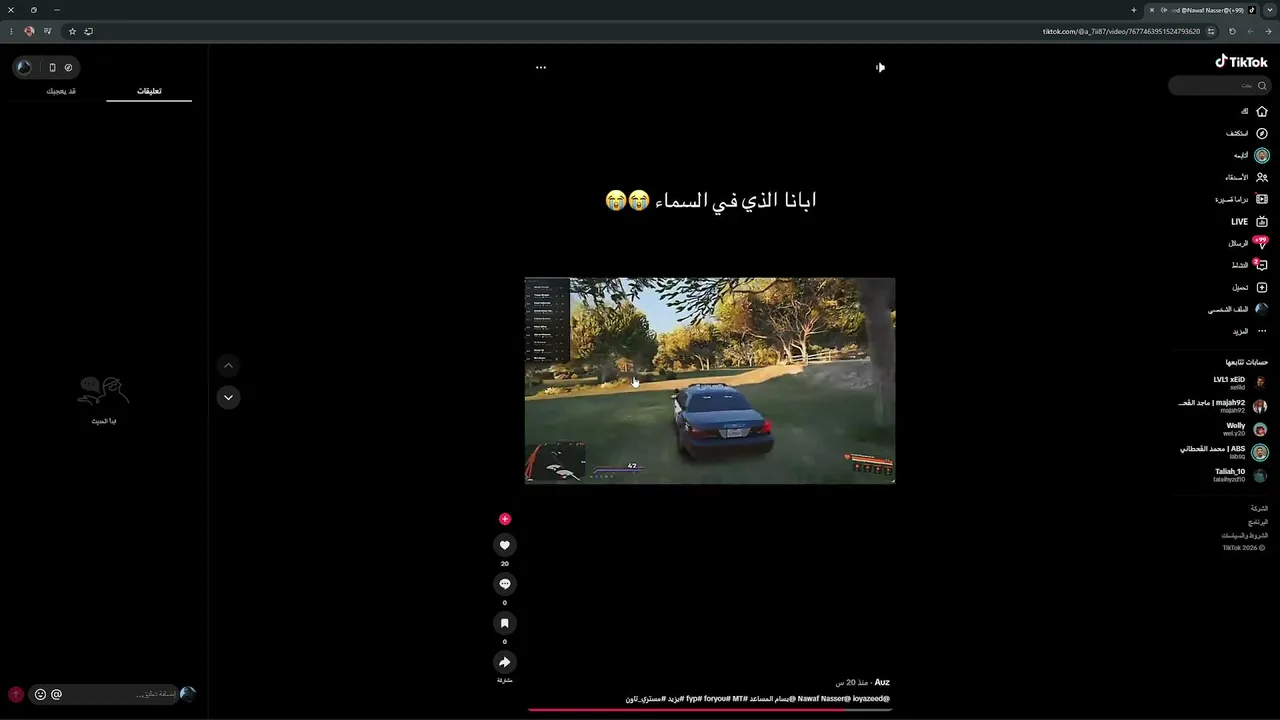This screenshot has height=720, width=1280.
Task: Click the site info icon in the address bar
Action: [x=1211, y=31]
